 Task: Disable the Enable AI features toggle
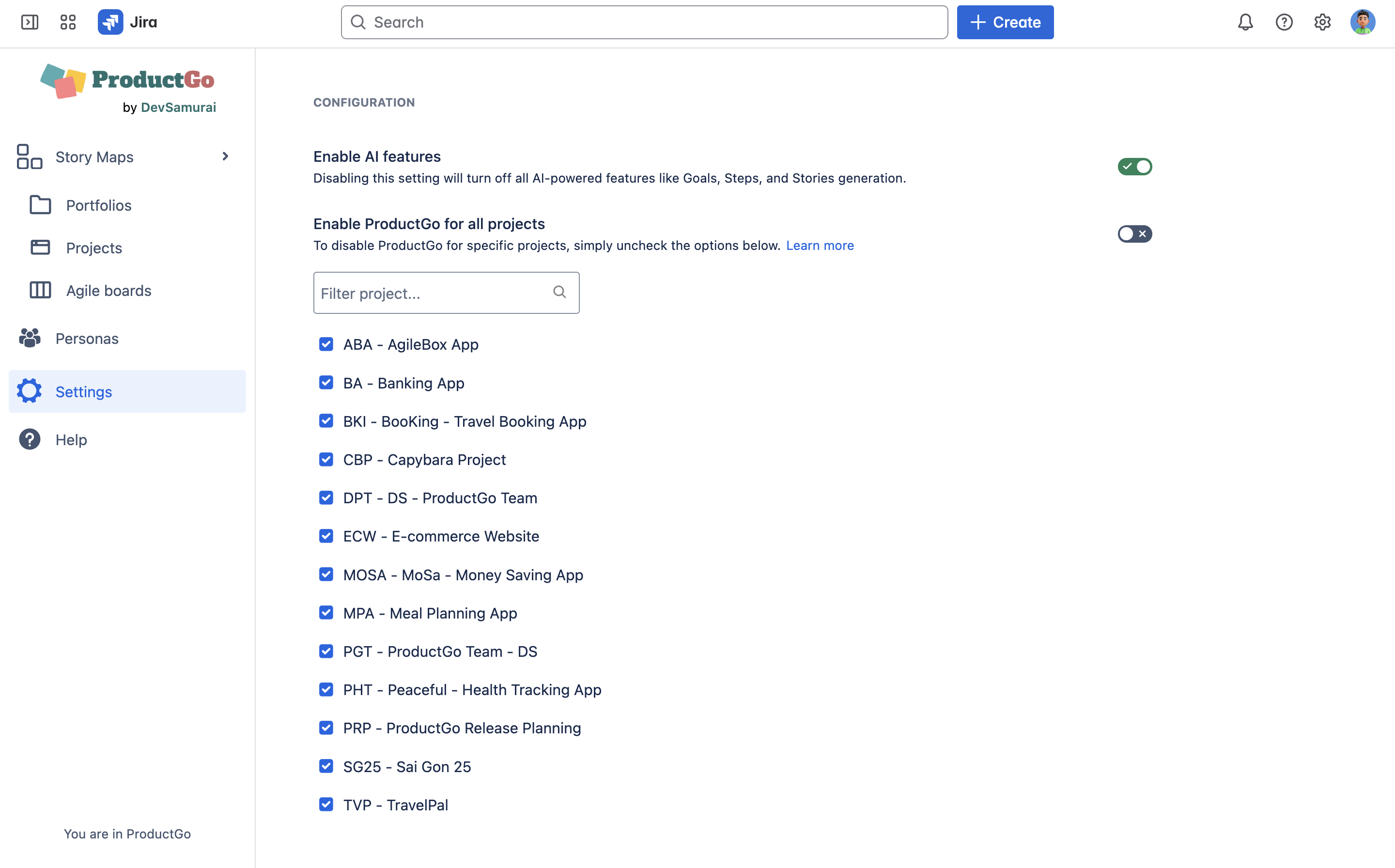(1134, 167)
